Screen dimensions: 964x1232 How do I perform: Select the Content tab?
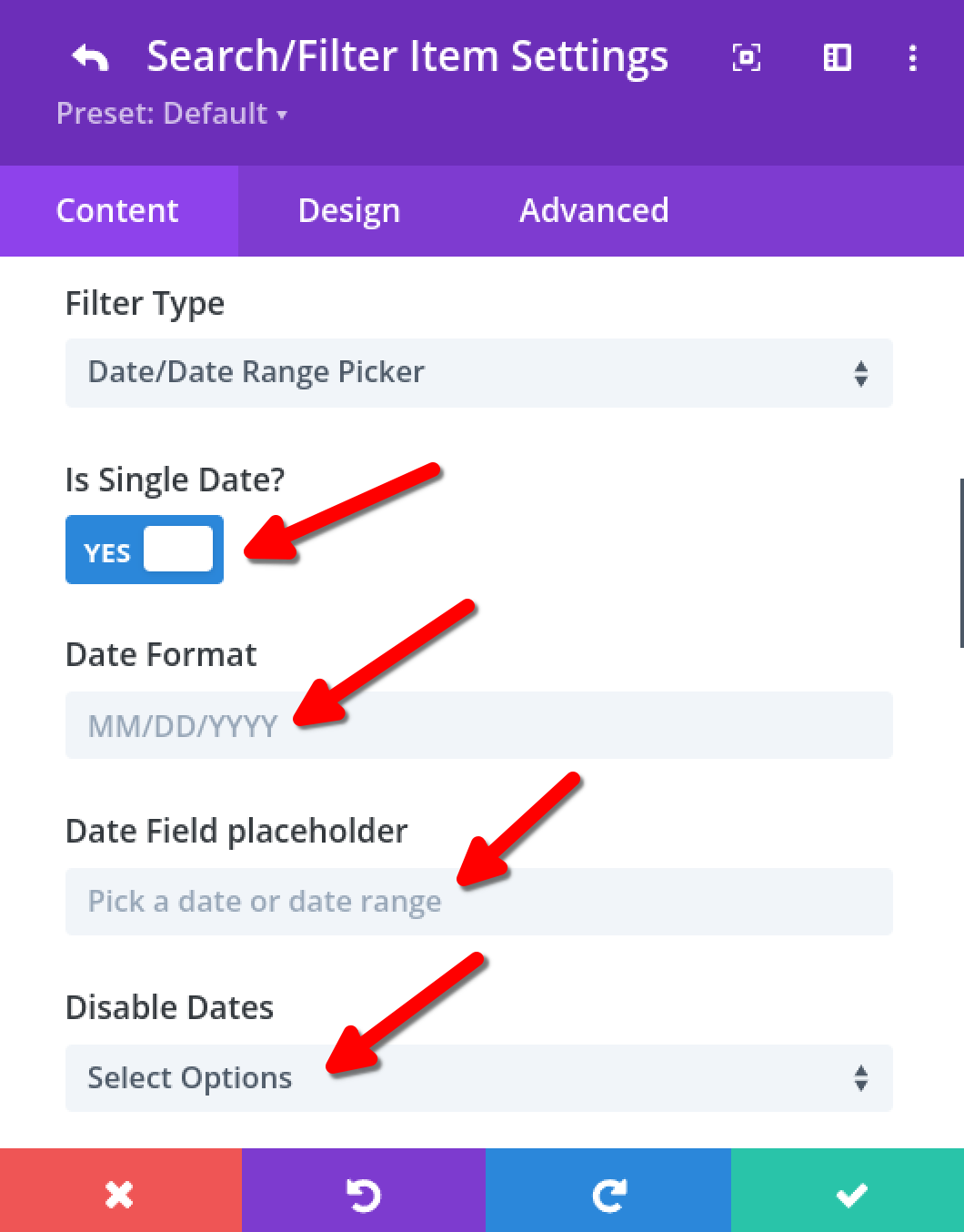(x=117, y=211)
